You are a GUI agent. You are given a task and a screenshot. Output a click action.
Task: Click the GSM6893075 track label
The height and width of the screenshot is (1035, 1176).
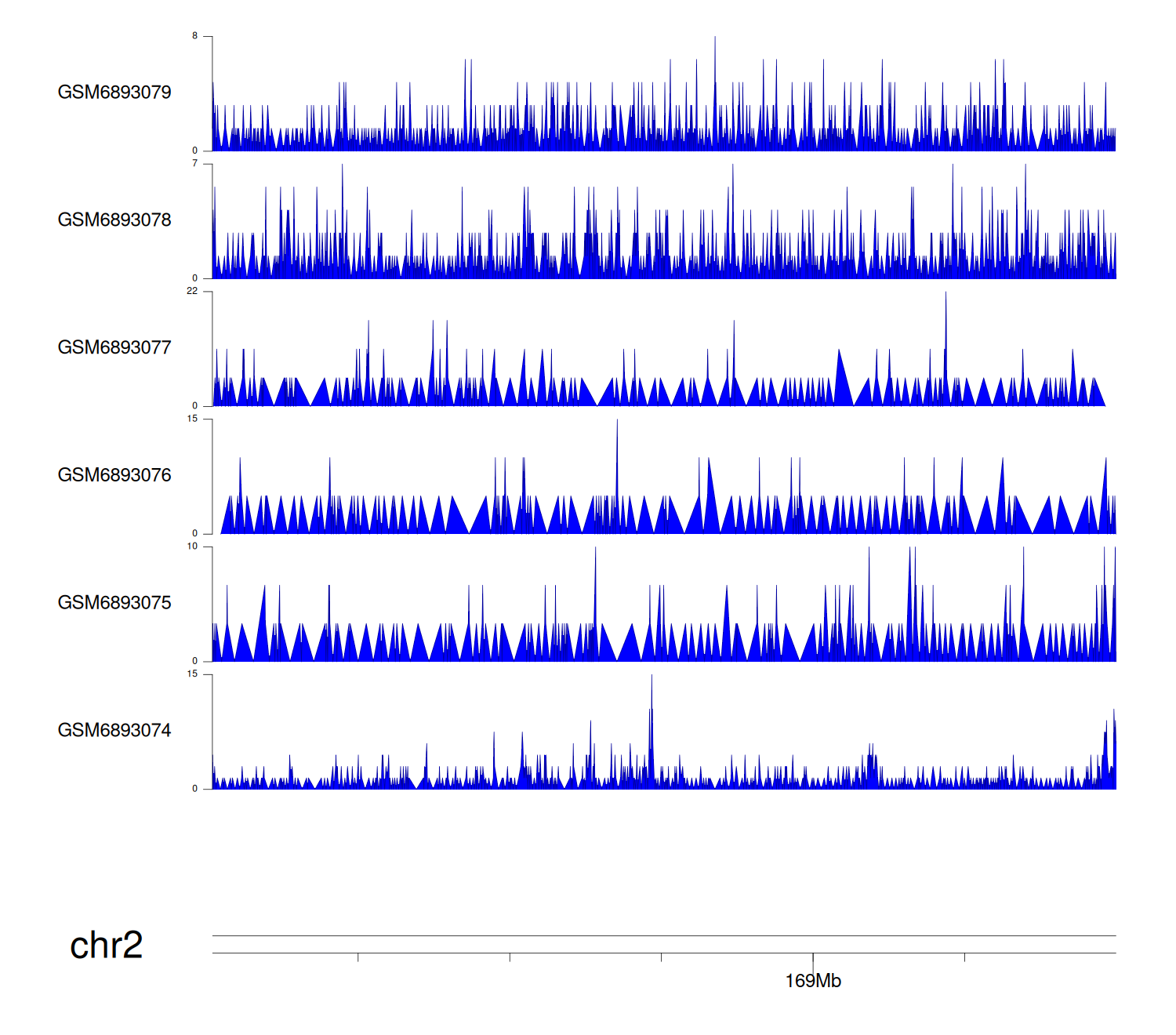pos(114,603)
